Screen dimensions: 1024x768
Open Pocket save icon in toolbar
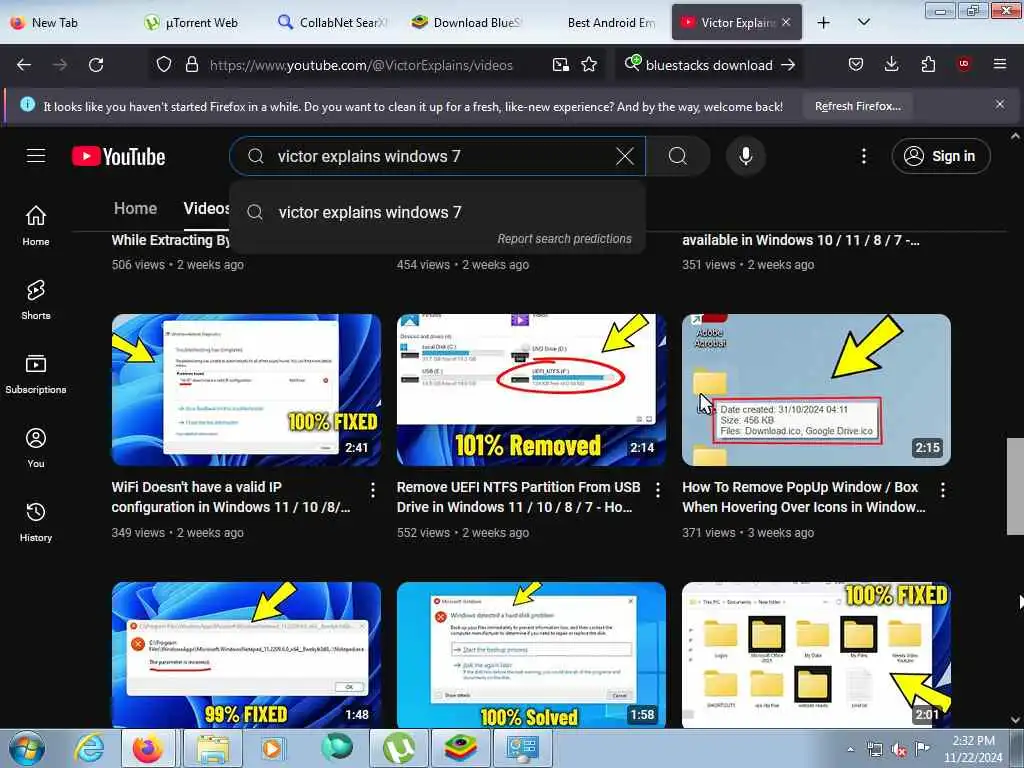click(856, 65)
